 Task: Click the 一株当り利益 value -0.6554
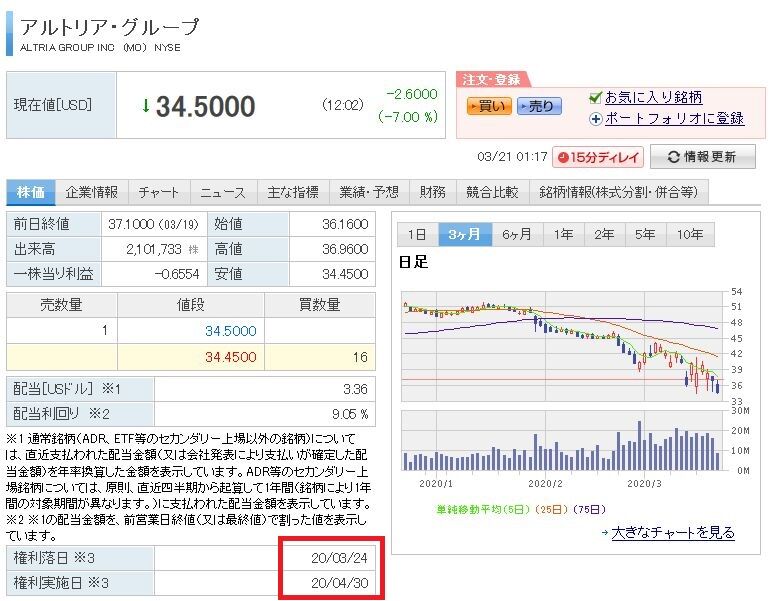[177, 274]
